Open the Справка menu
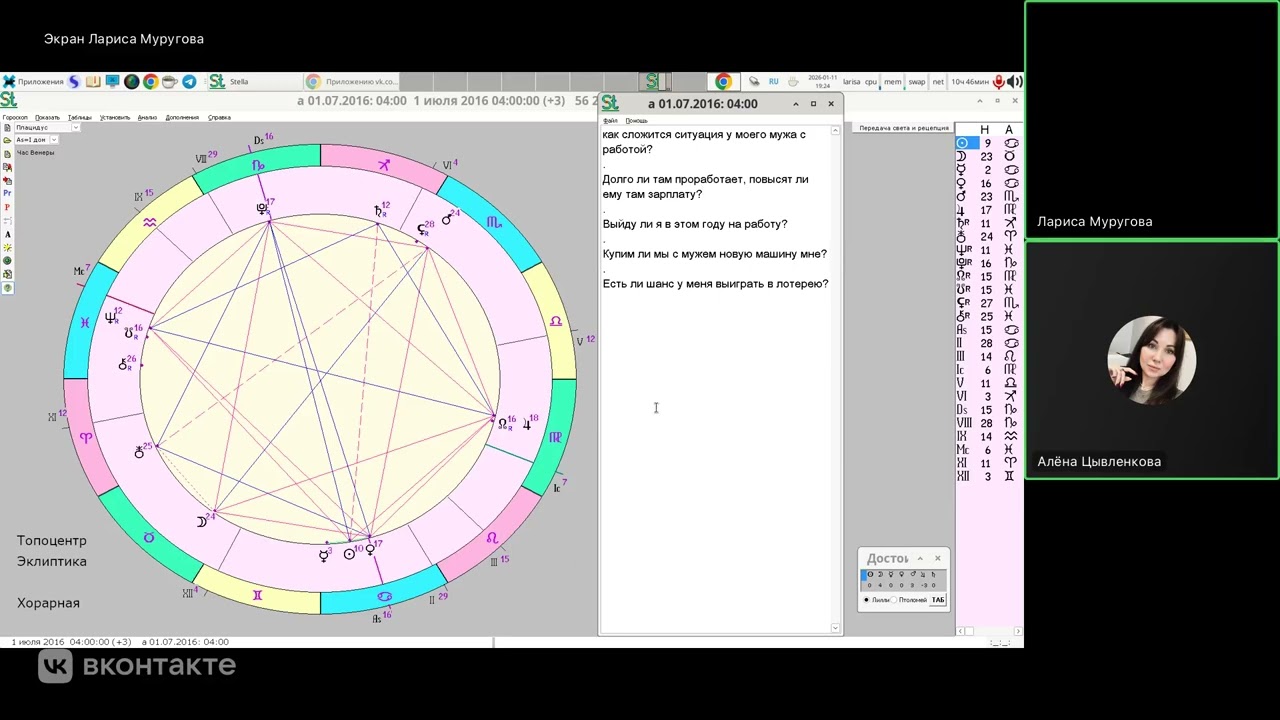 pyautogui.click(x=219, y=118)
